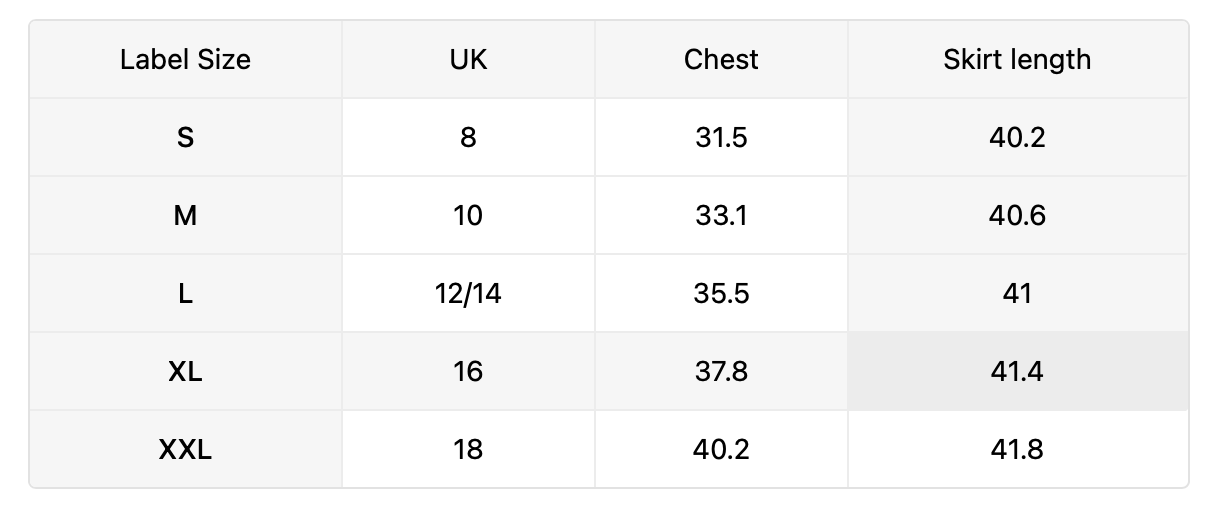The width and height of the screenshot is (1210, 508).
Task: Select the highlighted 41.4 skirt length cell
Action: (x=1018, y=371)
